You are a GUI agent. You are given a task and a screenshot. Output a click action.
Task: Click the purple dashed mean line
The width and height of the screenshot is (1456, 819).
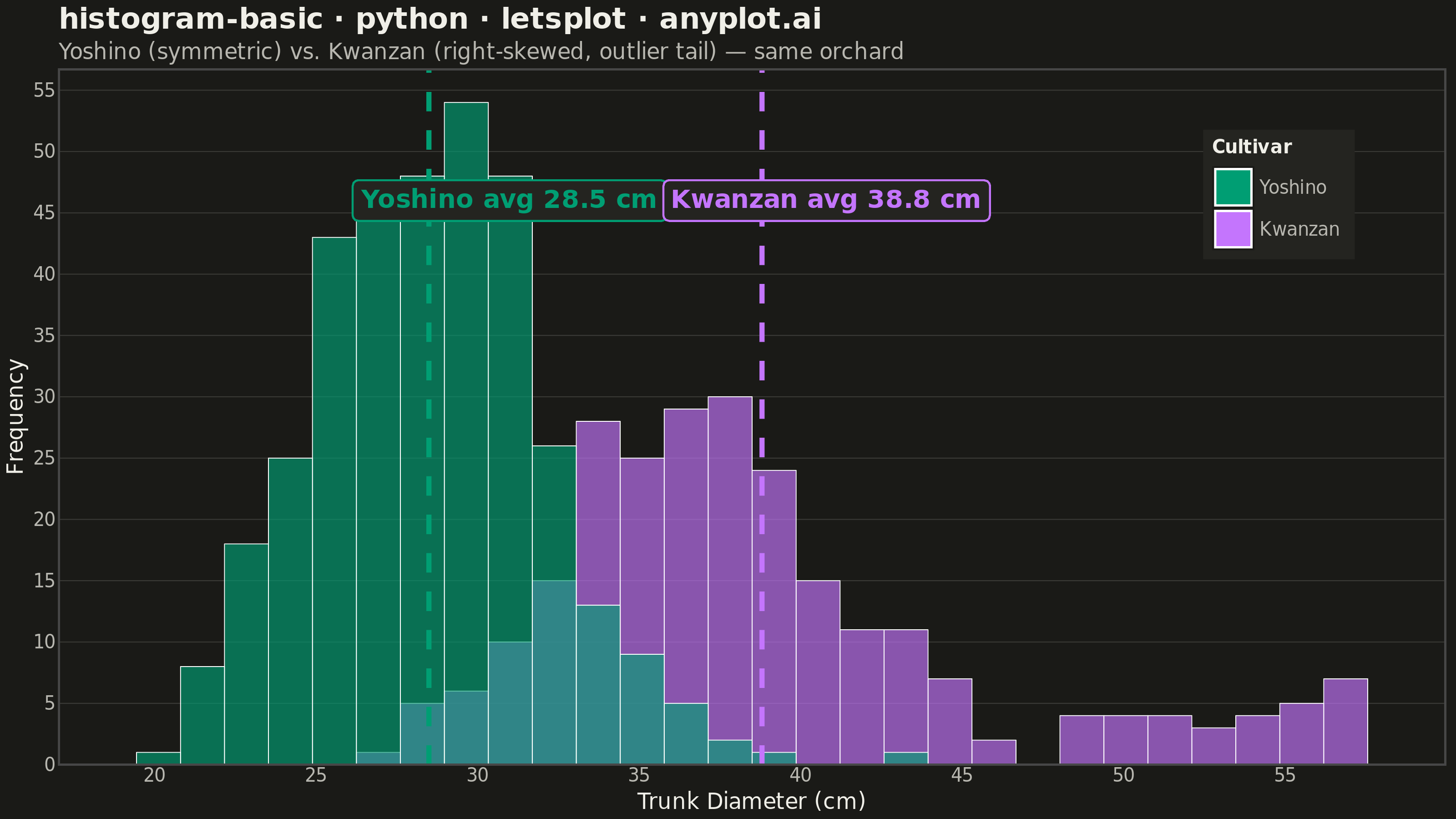click(x=762, y=417)
